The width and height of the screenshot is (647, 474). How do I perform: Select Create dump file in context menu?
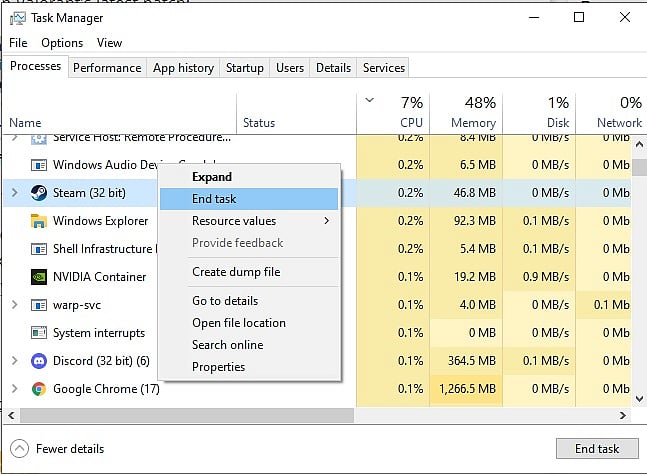point(249,272)
